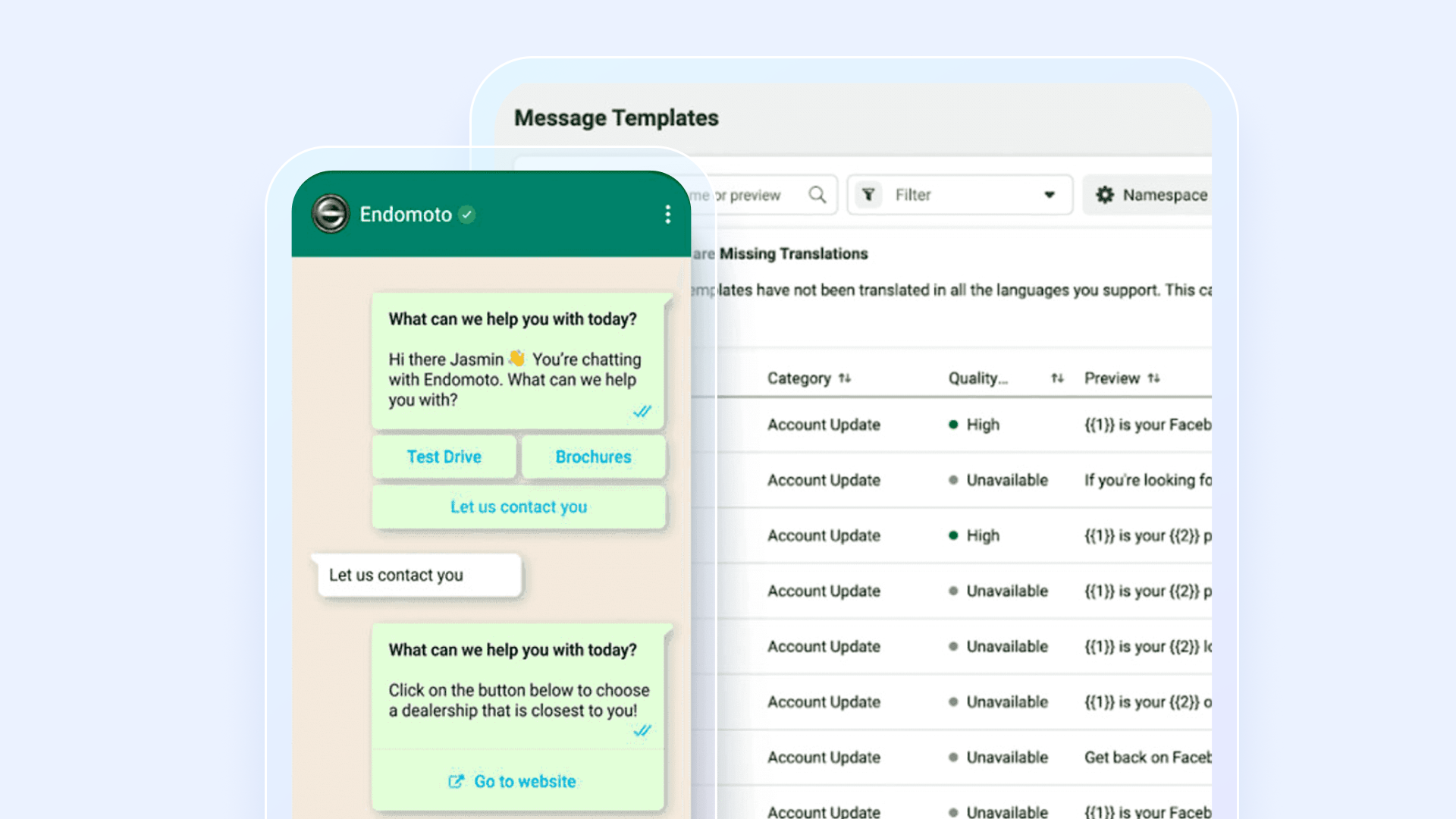Click the 'Hi there Jasmin' message bubble
This screenshot has width=1456, height=819.
[517, 362]
